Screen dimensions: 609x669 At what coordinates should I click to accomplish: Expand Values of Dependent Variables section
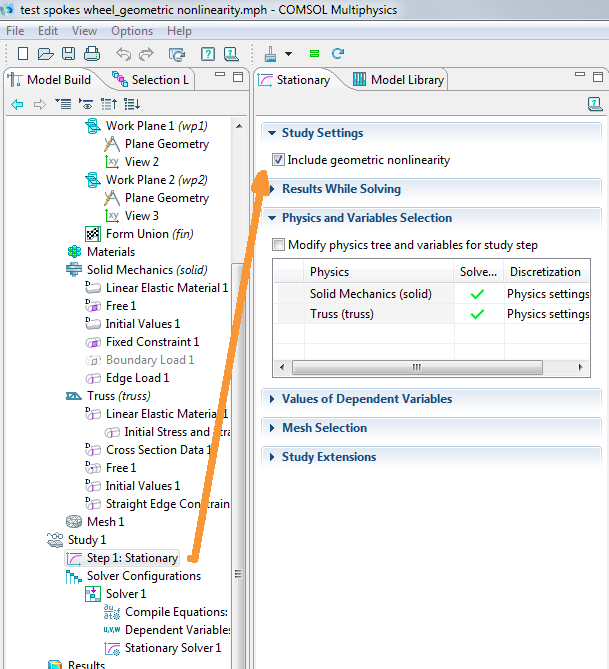(x=366, y=399)
